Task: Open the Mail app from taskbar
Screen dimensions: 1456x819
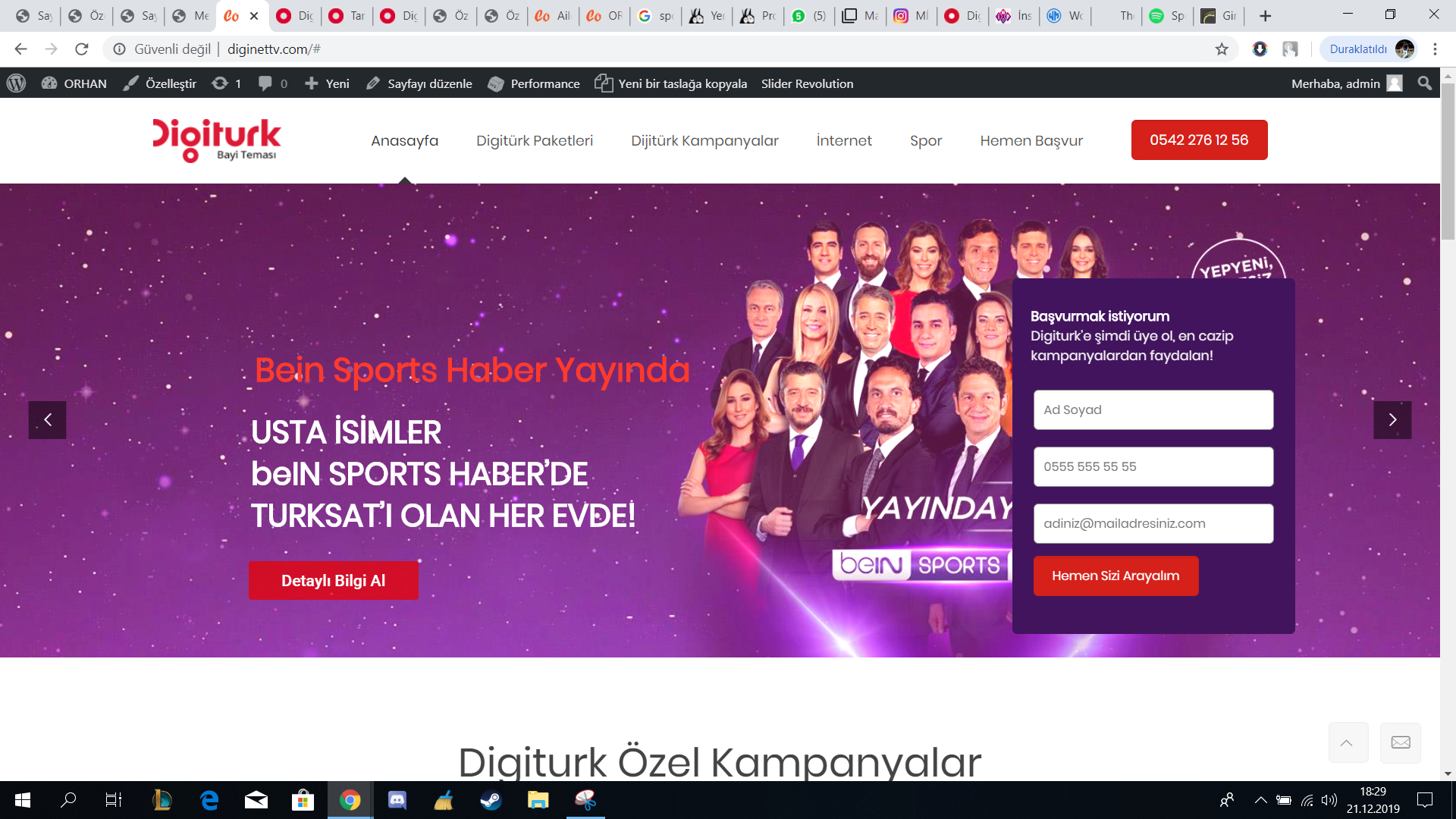Action: click(256, 800)
